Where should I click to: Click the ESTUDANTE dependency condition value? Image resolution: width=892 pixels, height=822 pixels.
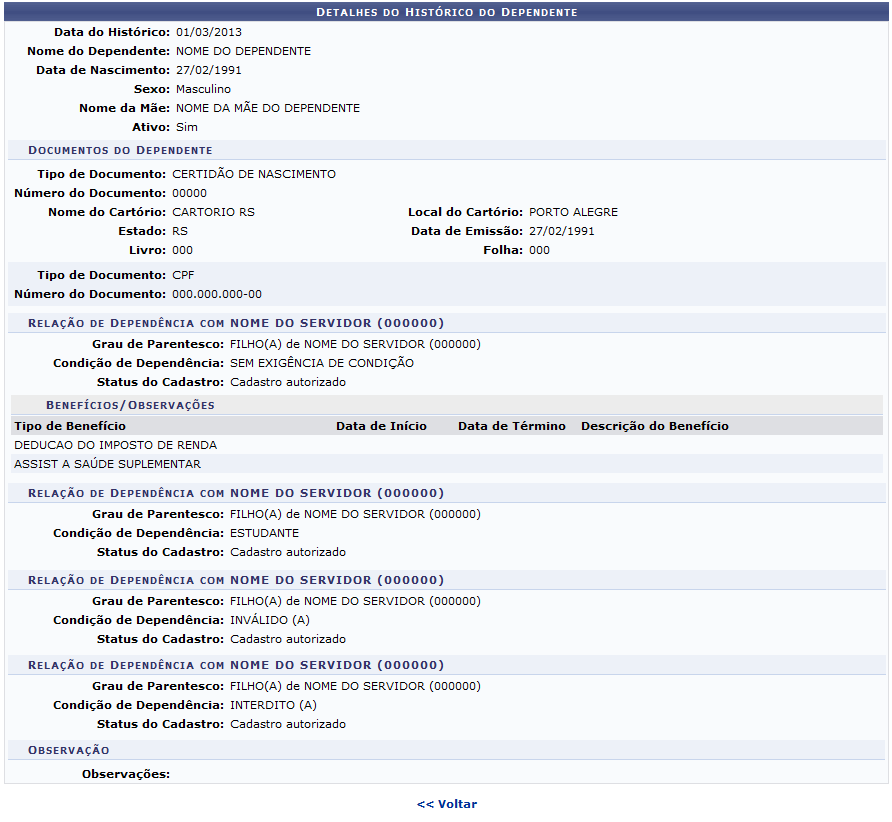[264, 533]
